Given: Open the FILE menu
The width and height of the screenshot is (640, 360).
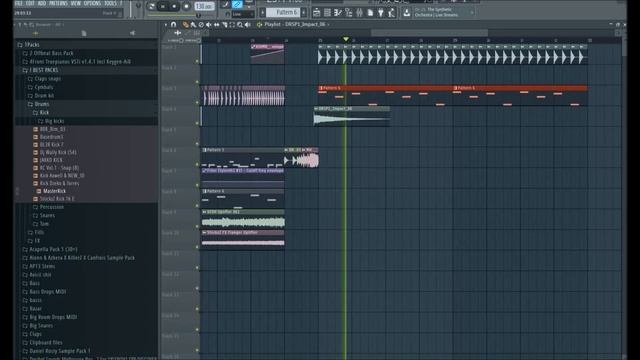Looking at the screenshot, I should click(x=19, y=3).
